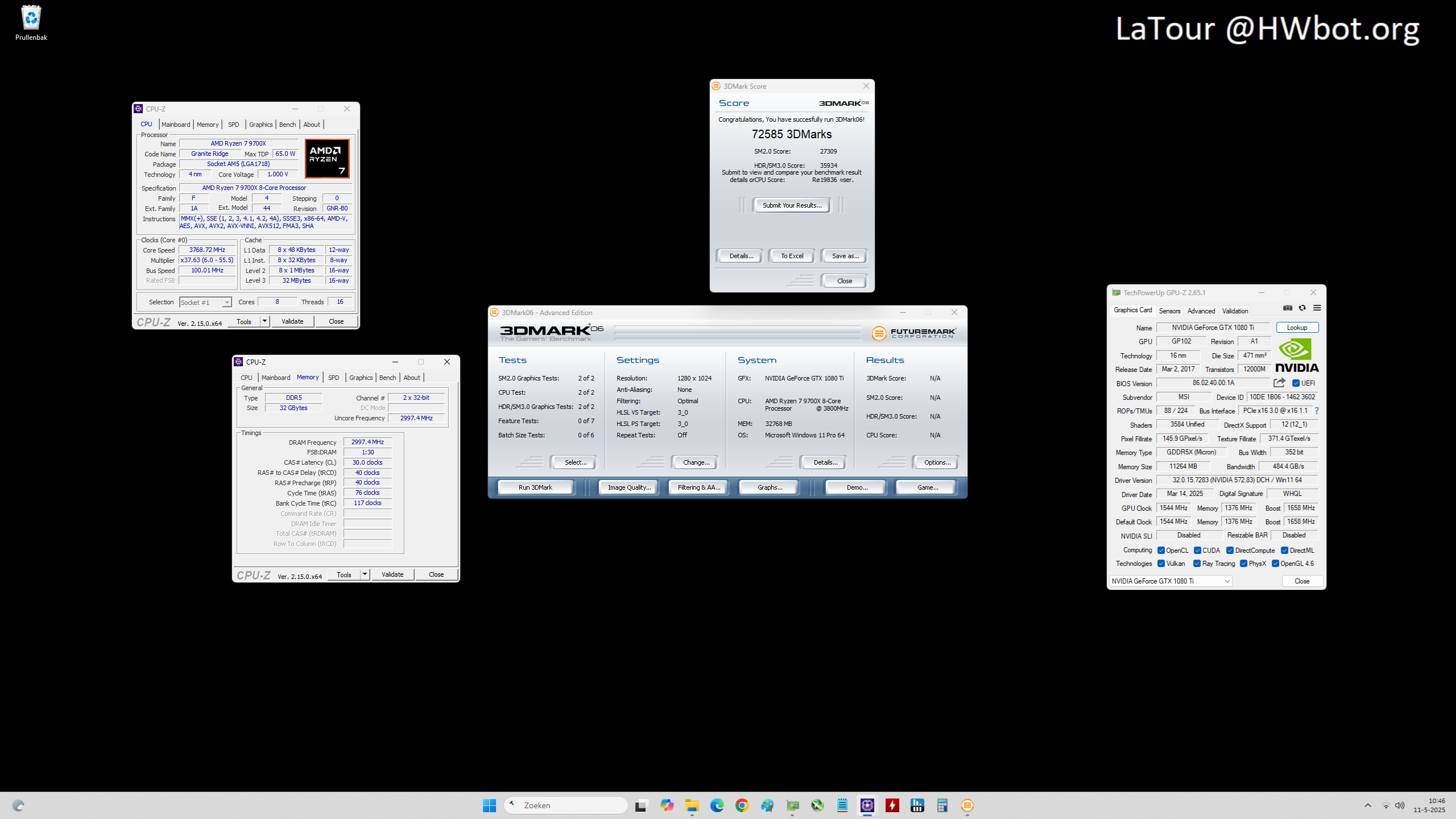1456x819 pixels.
Task: Open SPD tab in the CPU-Z Memory window
Action: (x=334, y=378)
